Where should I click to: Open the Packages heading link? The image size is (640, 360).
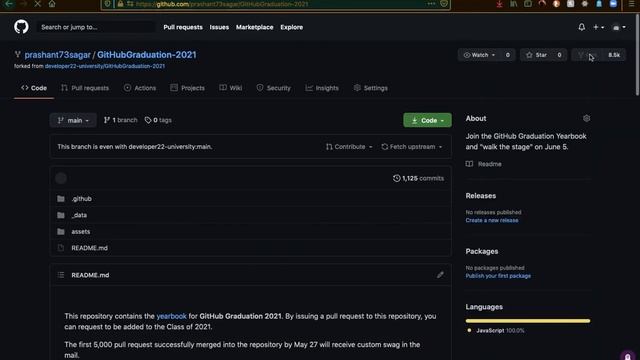coord(482,251)
